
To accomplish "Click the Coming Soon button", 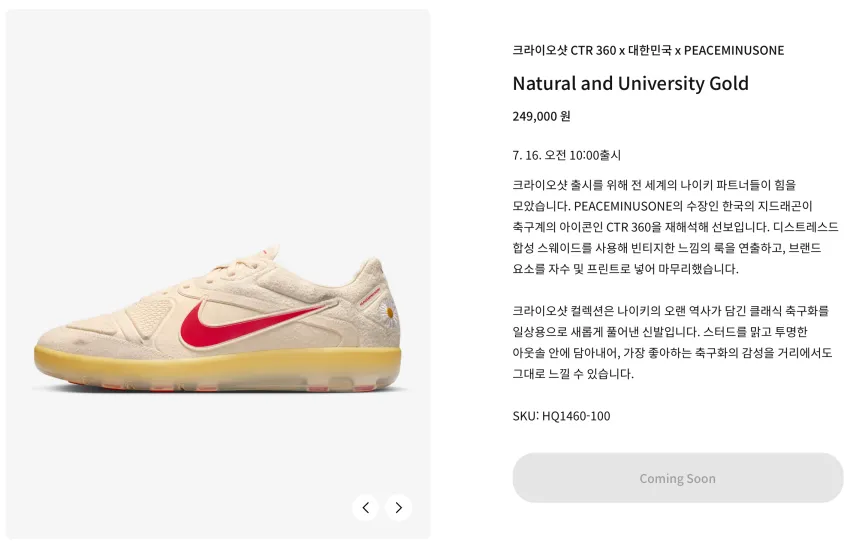I will 678,478.
